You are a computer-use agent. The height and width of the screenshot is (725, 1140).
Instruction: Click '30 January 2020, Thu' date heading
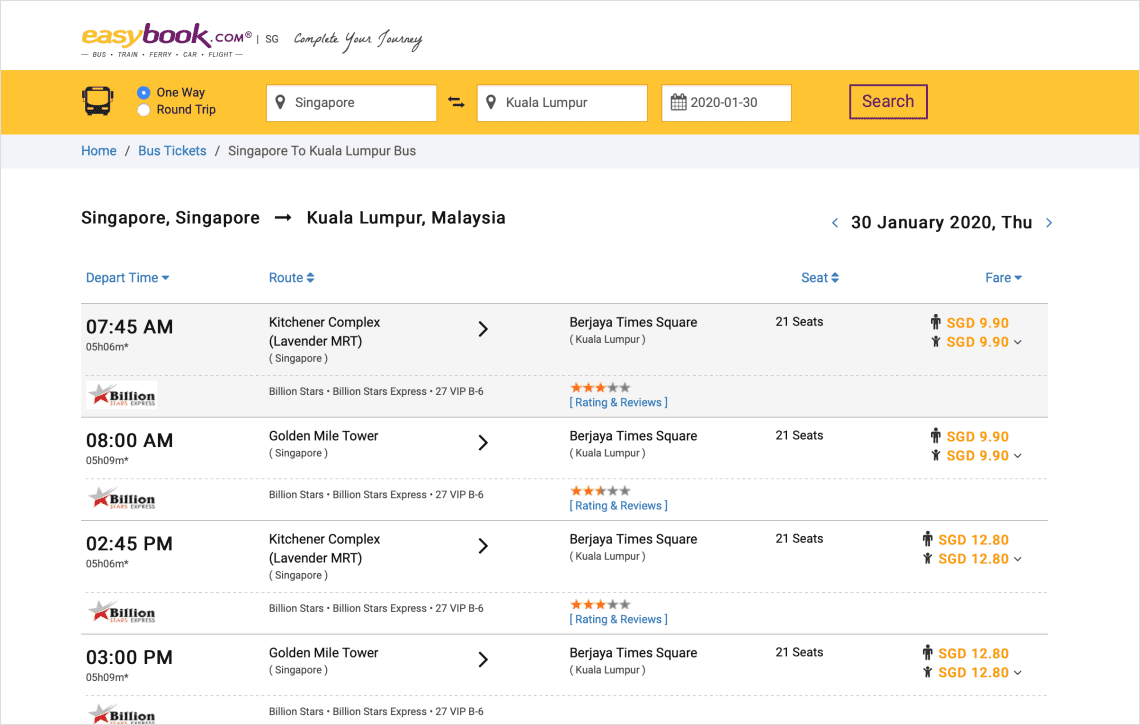point(942,223)
